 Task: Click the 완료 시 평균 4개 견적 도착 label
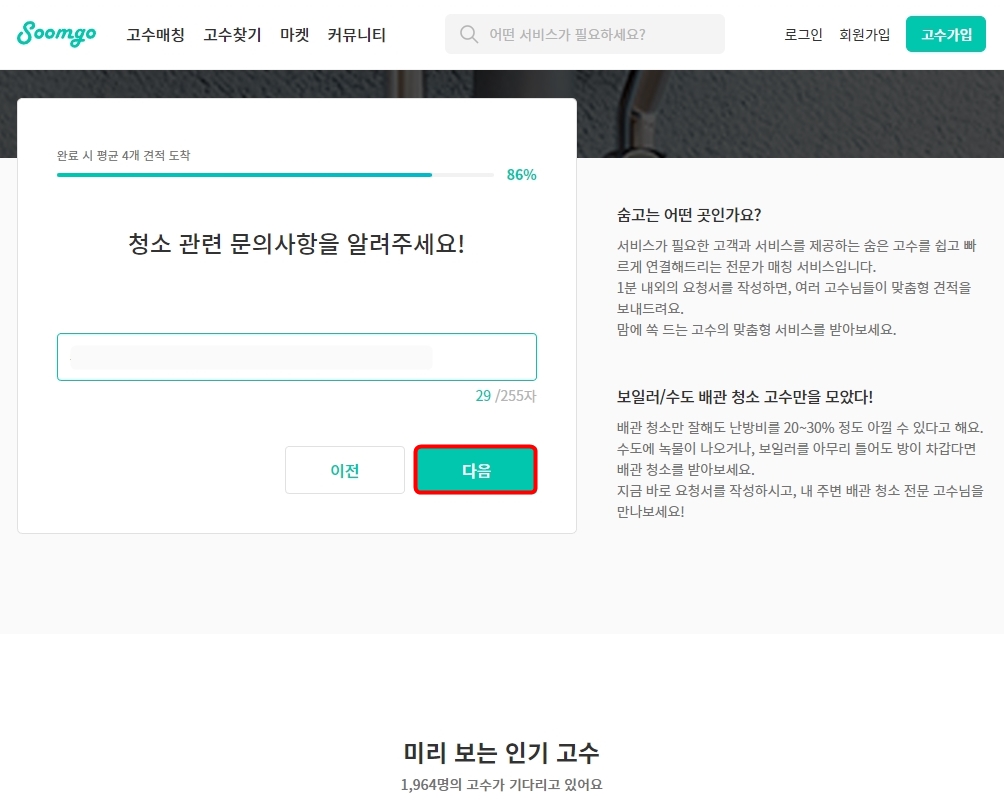[123, 155]
